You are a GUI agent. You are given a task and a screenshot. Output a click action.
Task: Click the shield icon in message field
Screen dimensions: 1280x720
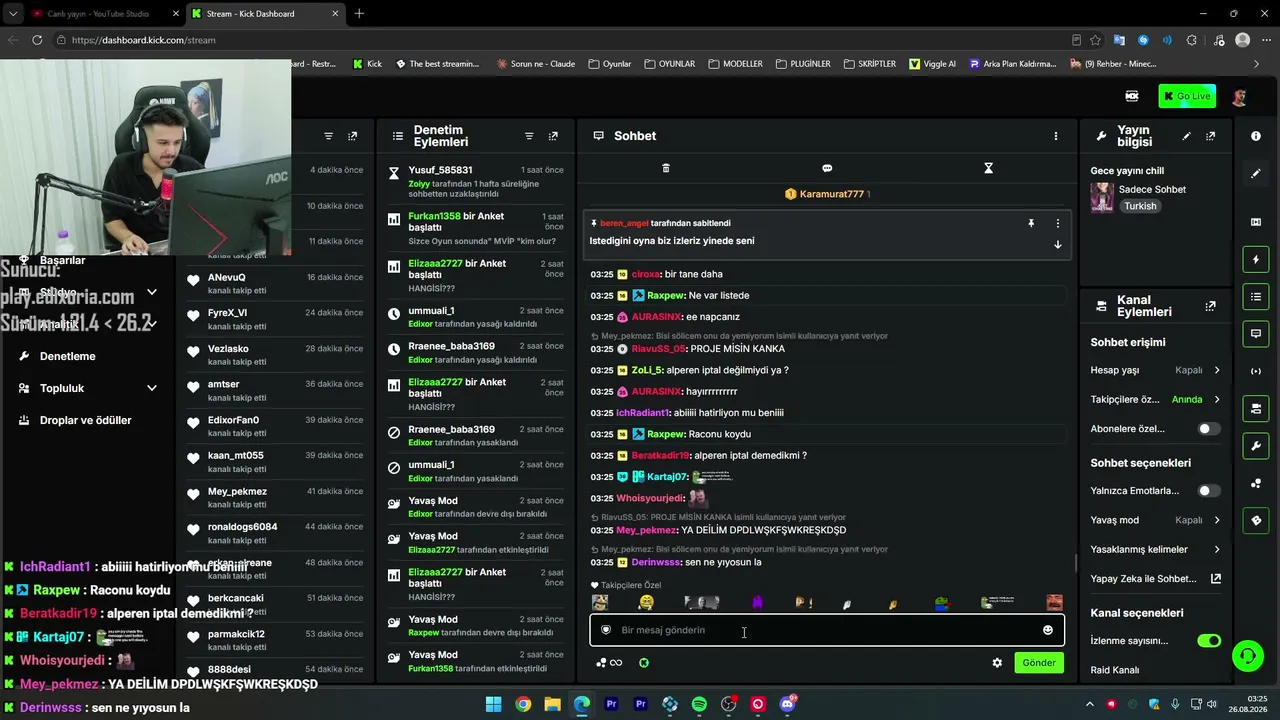[x=606, y=630]
